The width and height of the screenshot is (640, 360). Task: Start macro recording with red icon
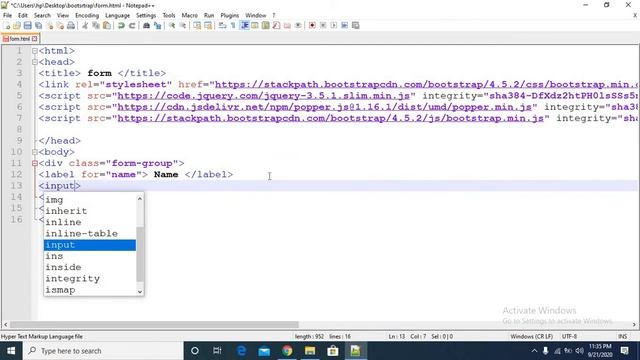[x=312, y=25]
